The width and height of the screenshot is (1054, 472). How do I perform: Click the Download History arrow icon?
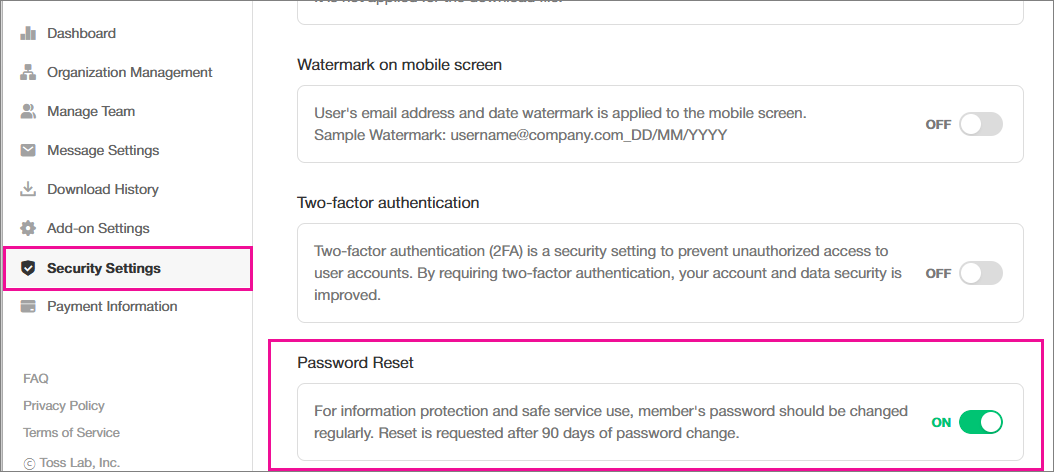point(28,189)
